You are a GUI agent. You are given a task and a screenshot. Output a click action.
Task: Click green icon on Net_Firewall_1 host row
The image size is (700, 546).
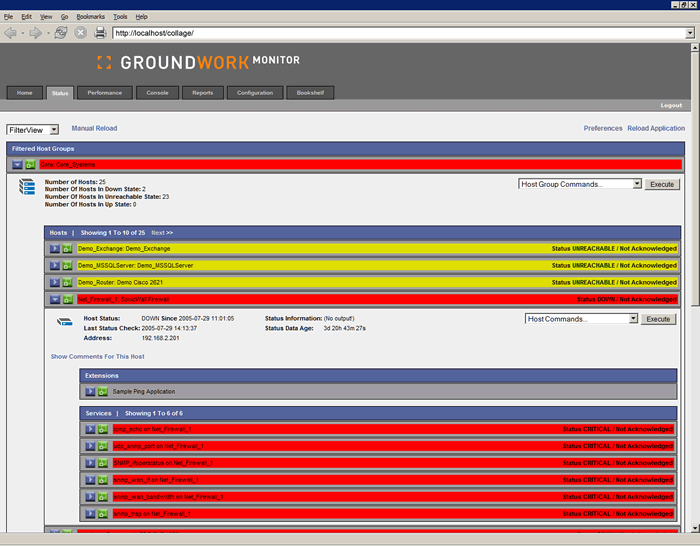coord(67,300)
